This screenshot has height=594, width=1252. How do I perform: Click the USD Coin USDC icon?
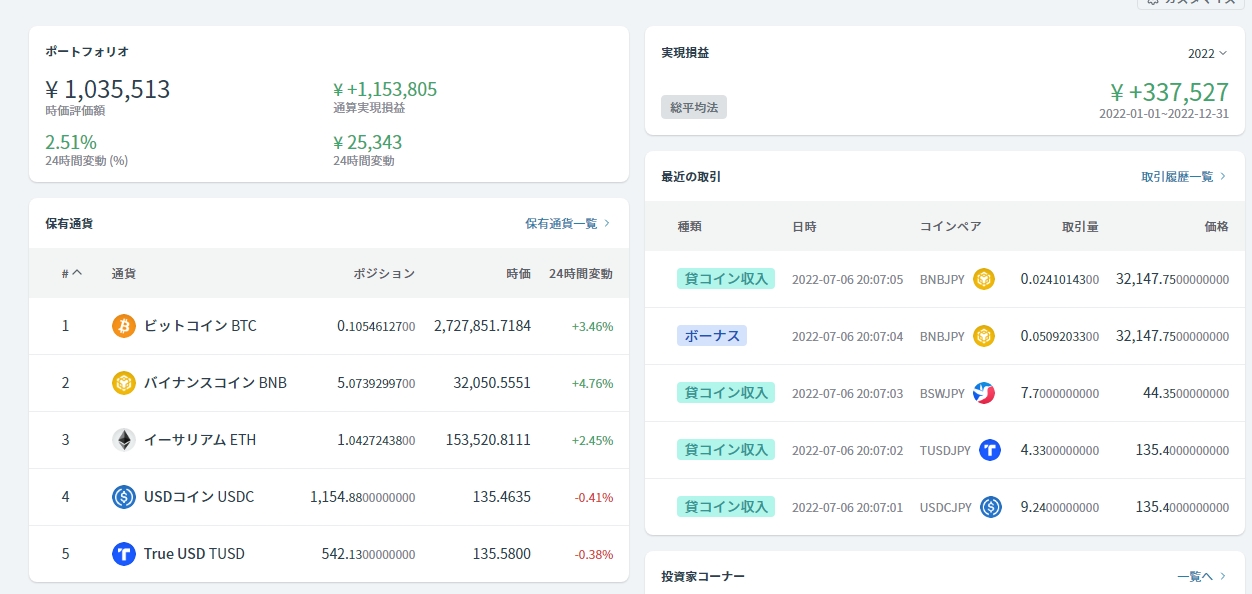124,497
